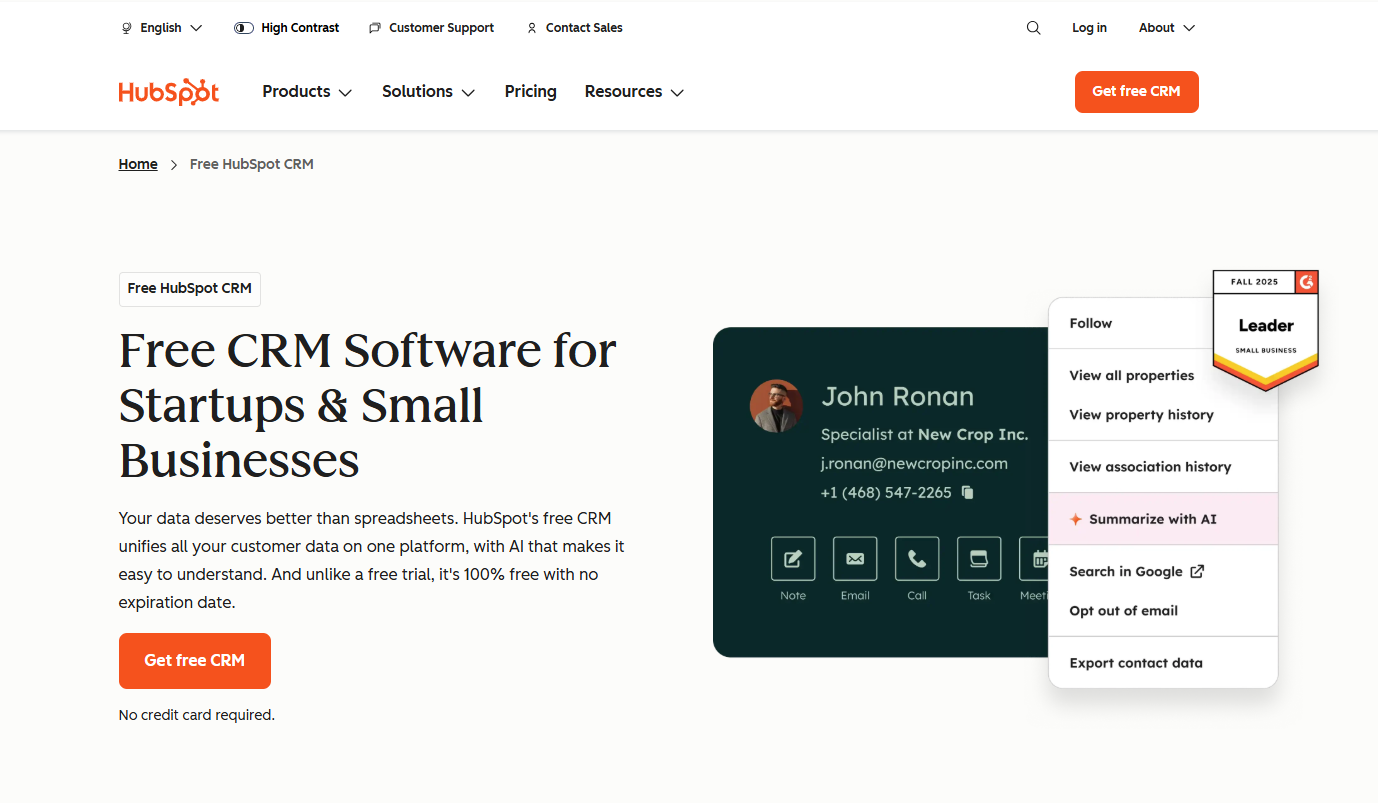Screen dimensions: 1378x803
Task: Click the HubSpot logo
Action: pos(168,91)
